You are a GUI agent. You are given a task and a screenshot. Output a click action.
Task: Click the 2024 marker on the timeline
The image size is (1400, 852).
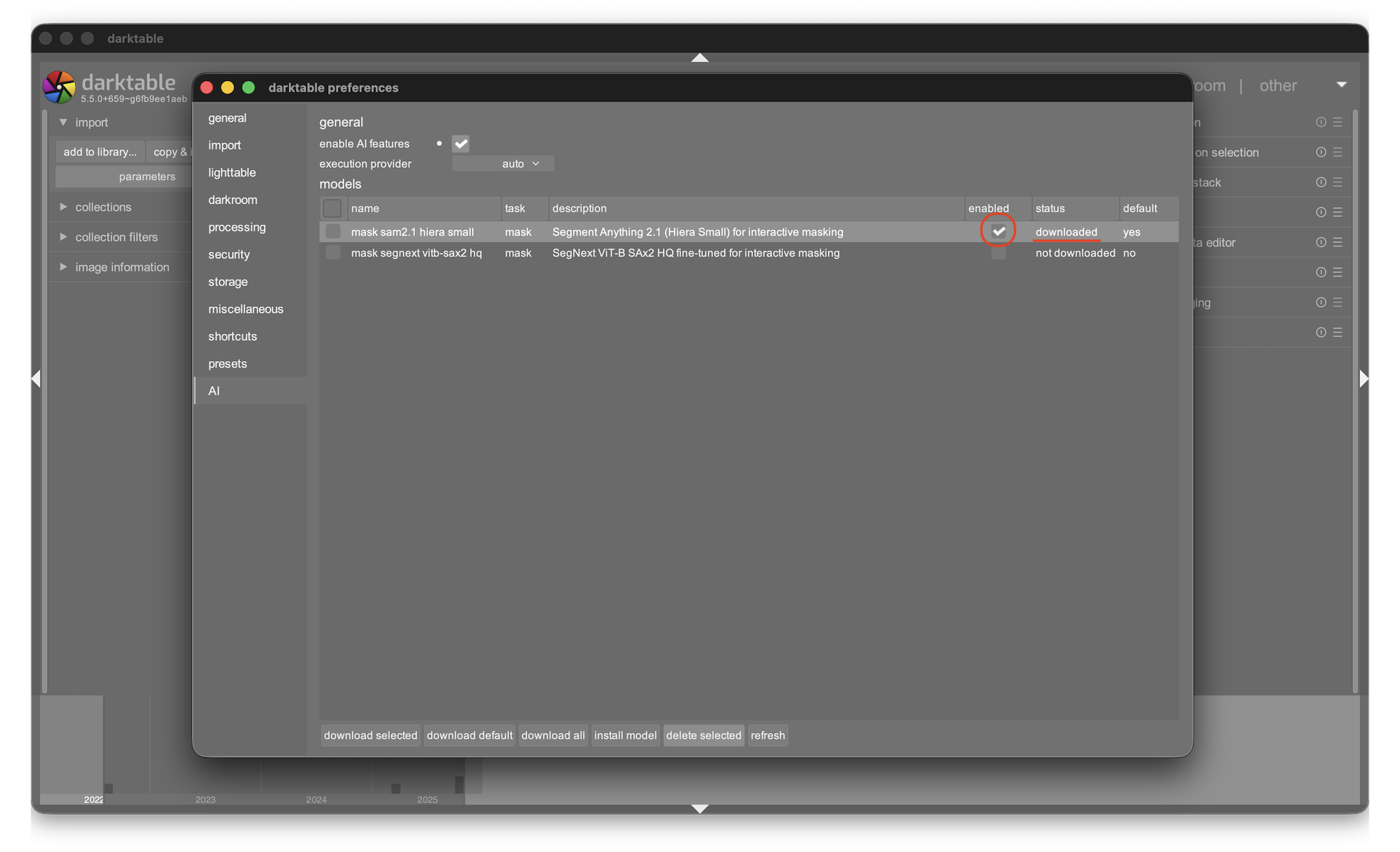pos(316,799)
